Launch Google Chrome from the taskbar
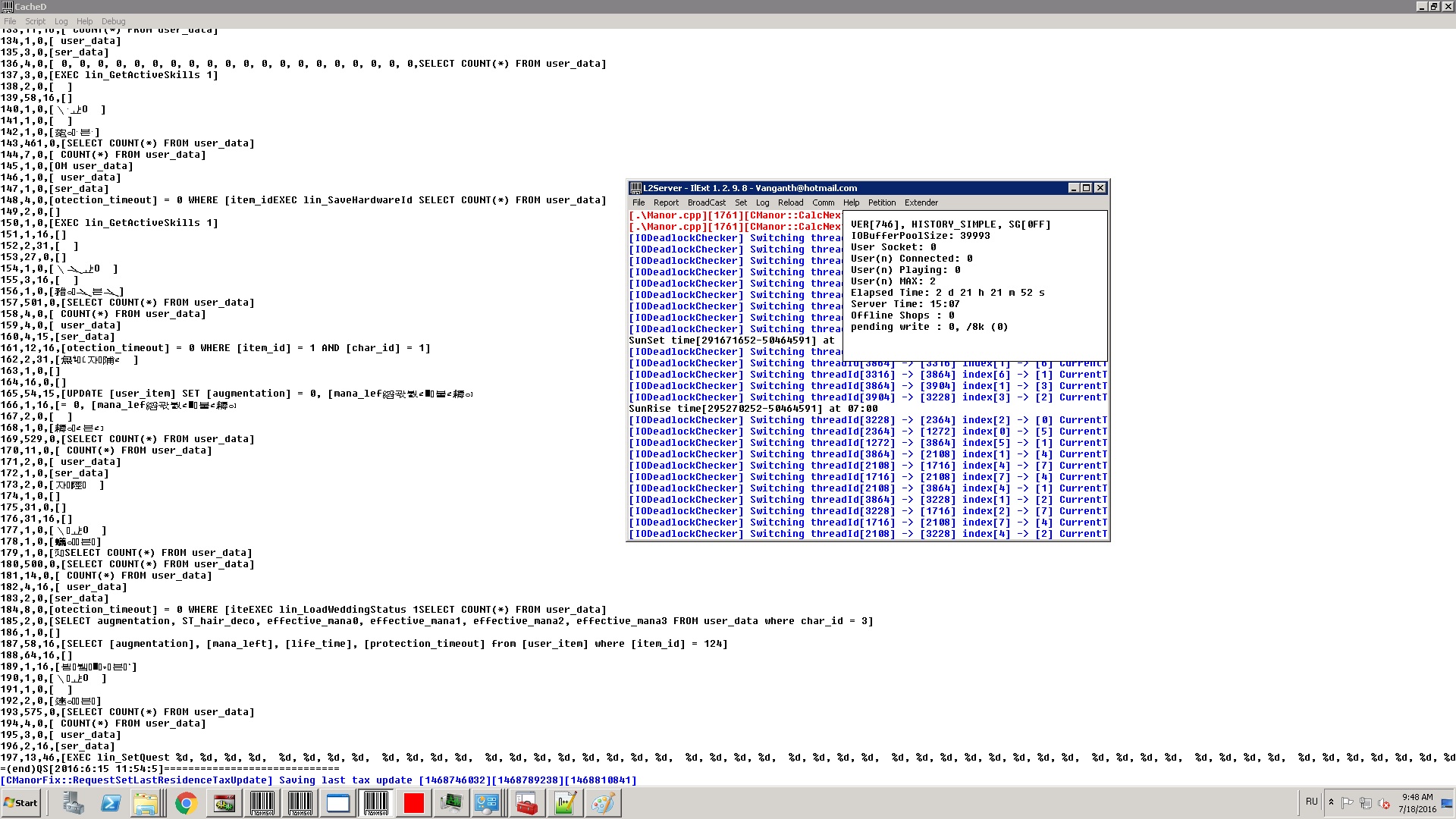The width and height of the screenshot is (1456, 819). 186,803
